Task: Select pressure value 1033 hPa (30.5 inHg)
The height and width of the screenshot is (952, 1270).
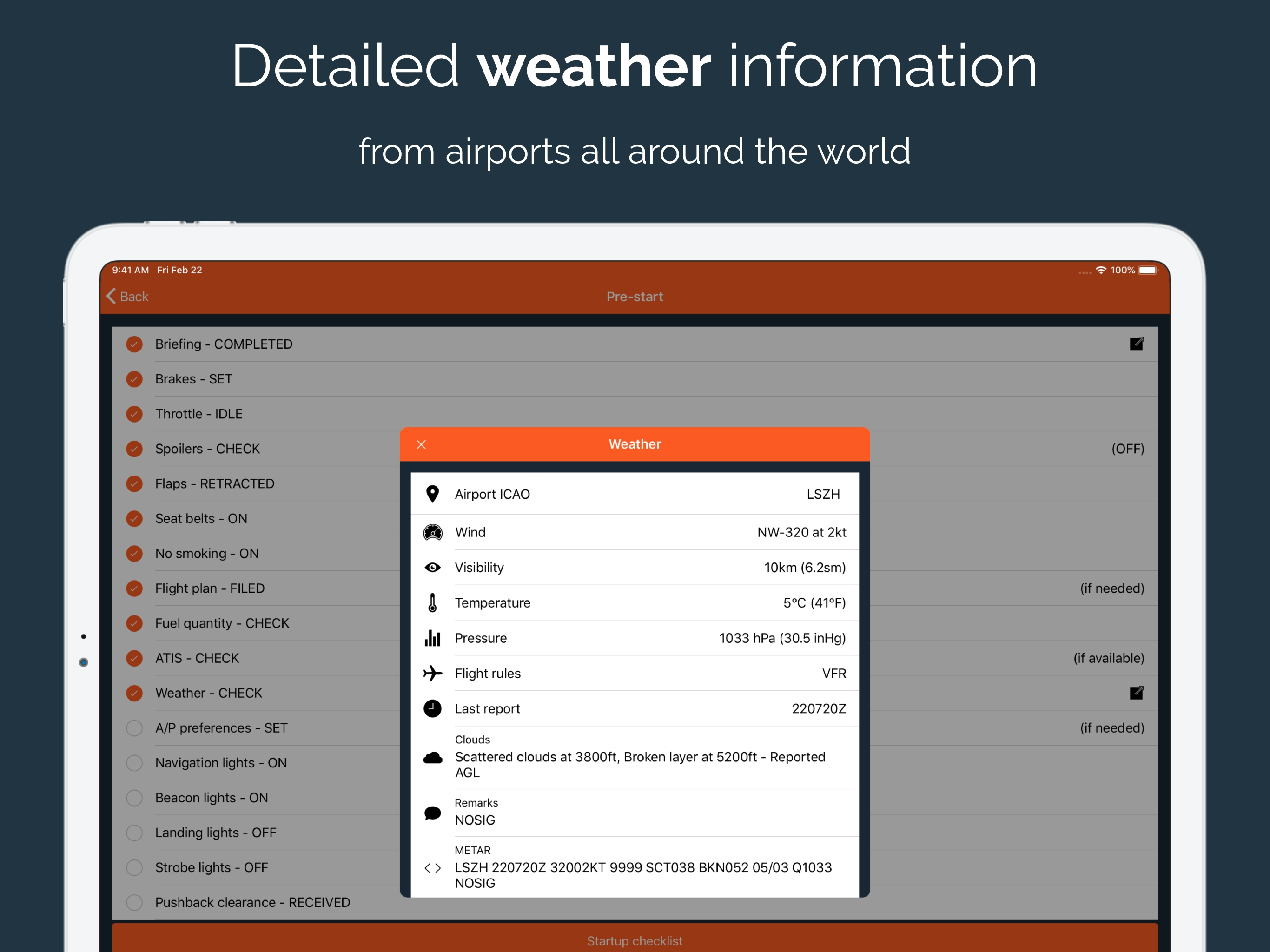Action: 782,638
